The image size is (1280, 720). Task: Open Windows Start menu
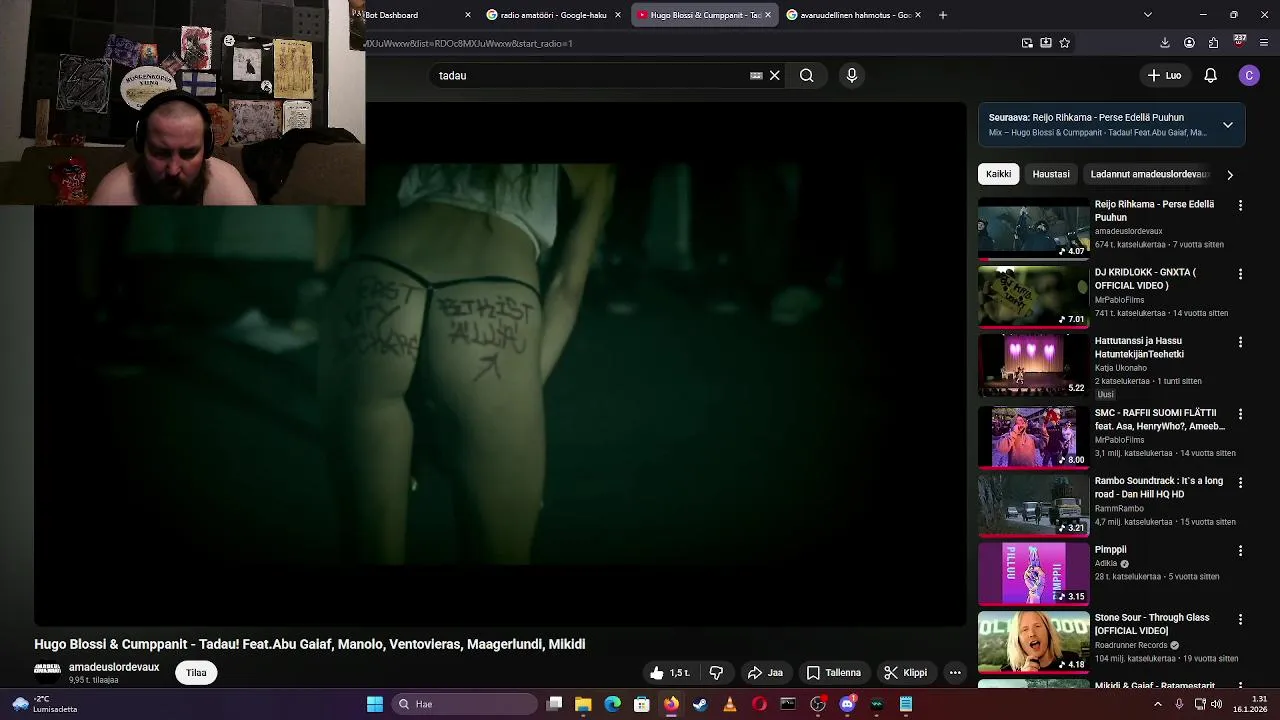(375, 704)
